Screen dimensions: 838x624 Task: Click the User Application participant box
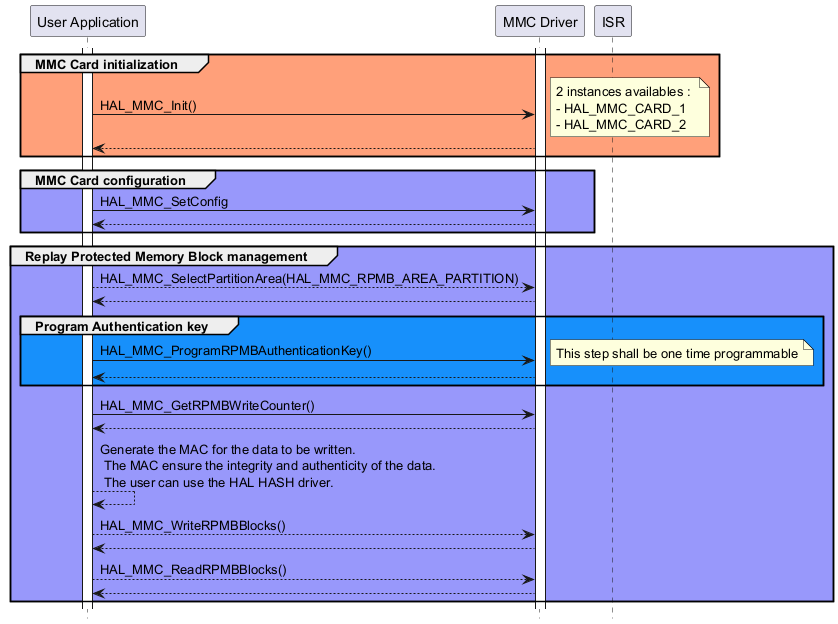(x=87, y=22)
